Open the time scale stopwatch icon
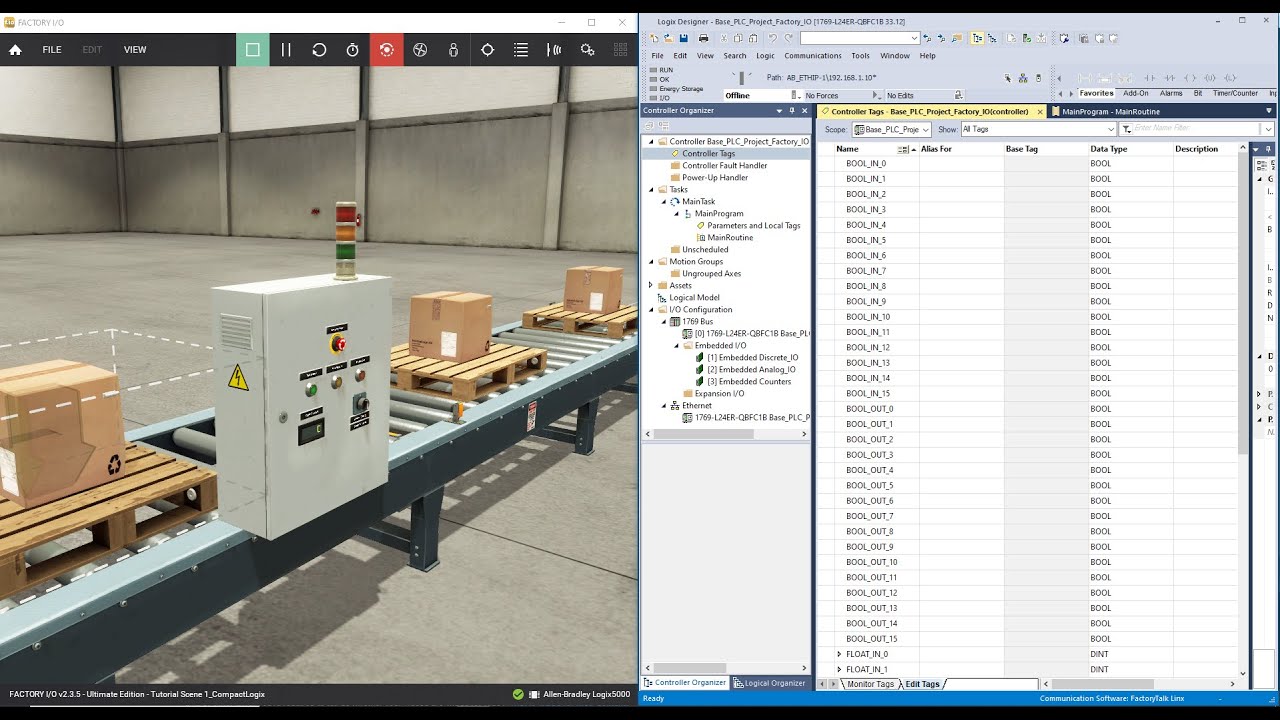The width and height of the screenshot is (1280, 720). point(353,50)
